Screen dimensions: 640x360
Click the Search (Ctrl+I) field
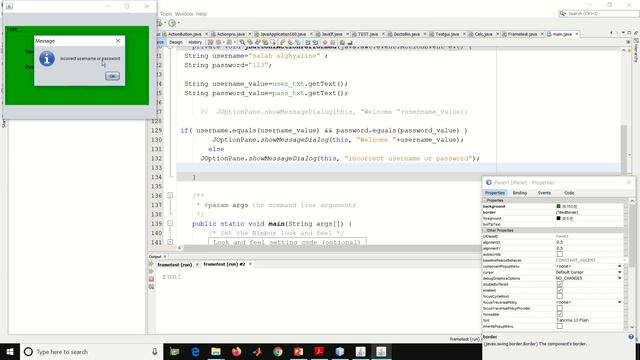[598, 13]
